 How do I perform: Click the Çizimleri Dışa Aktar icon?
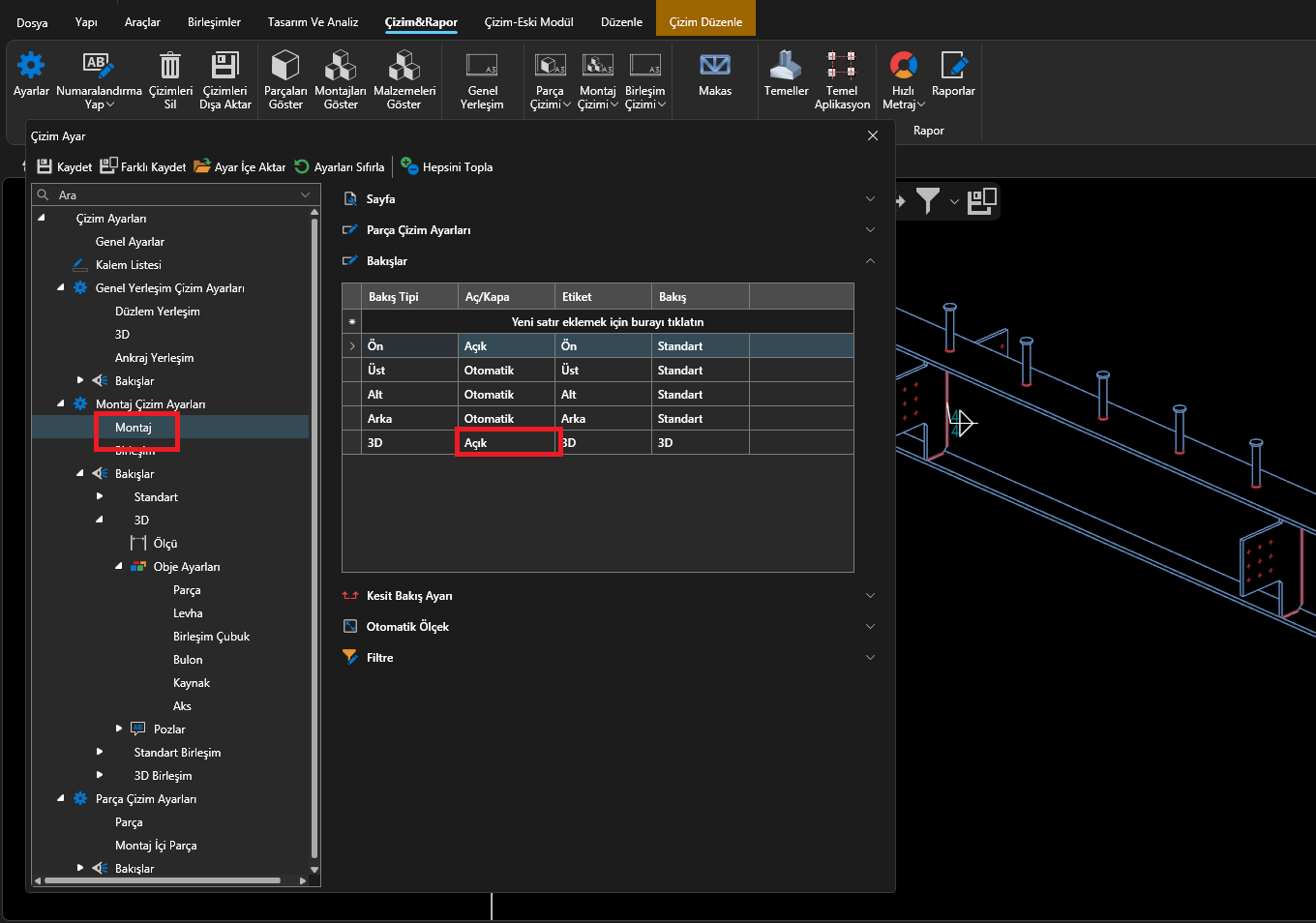tap(225, 67)
